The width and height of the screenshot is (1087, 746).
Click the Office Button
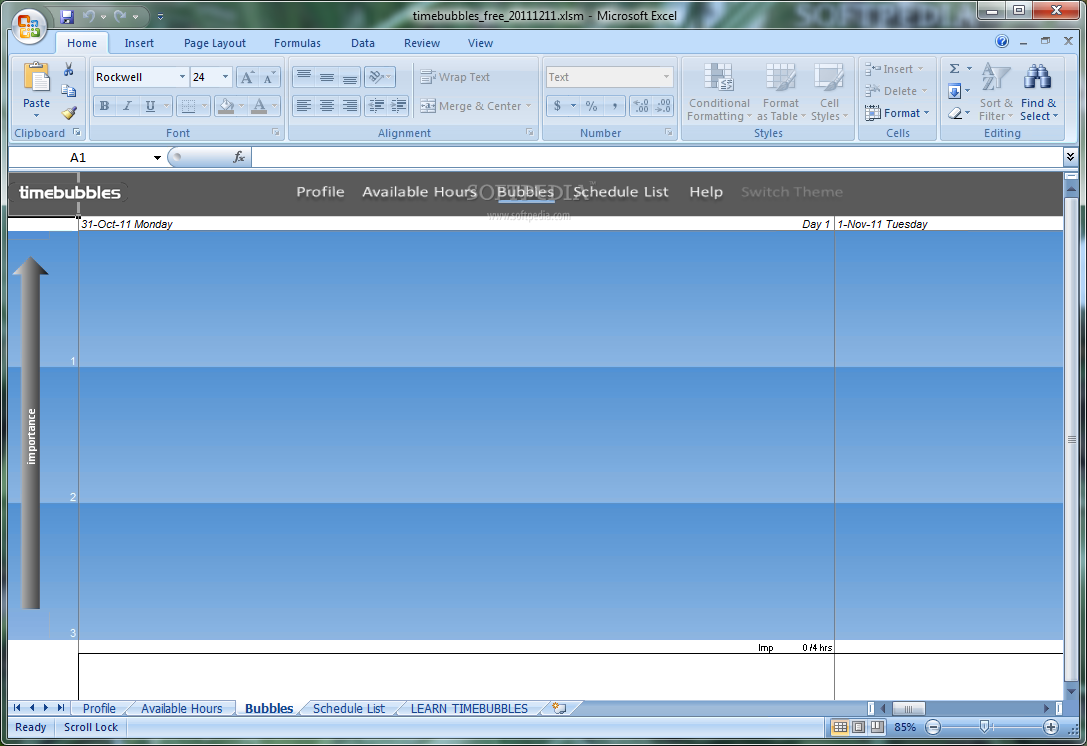pyautogui.click(x=29, y=26)
